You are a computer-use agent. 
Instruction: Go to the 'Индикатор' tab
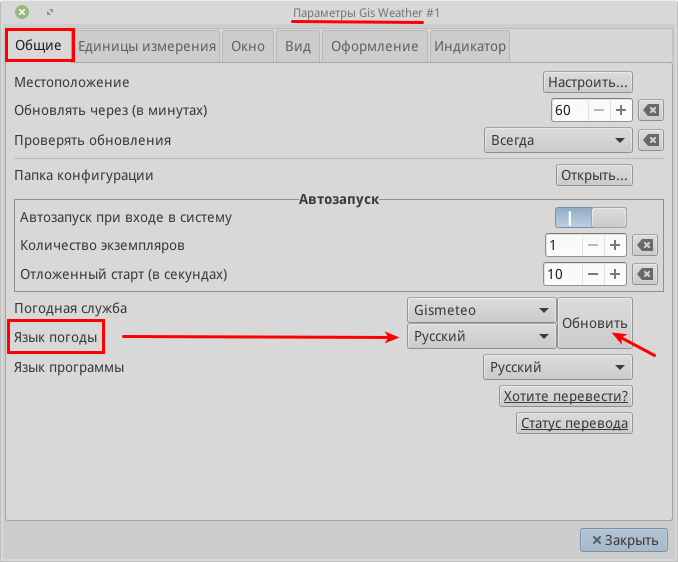[470, 46]
